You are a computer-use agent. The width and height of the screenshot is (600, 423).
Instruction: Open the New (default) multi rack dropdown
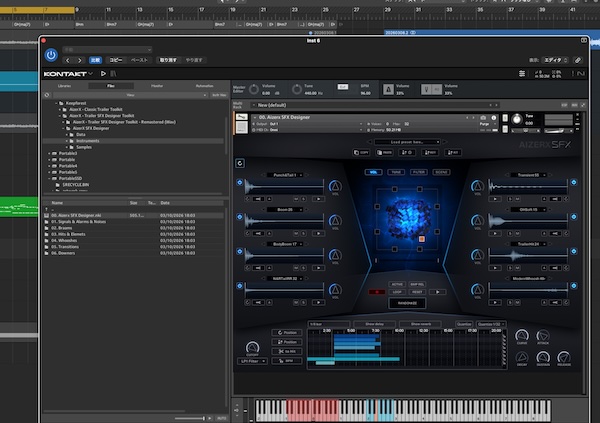[375, 105]
